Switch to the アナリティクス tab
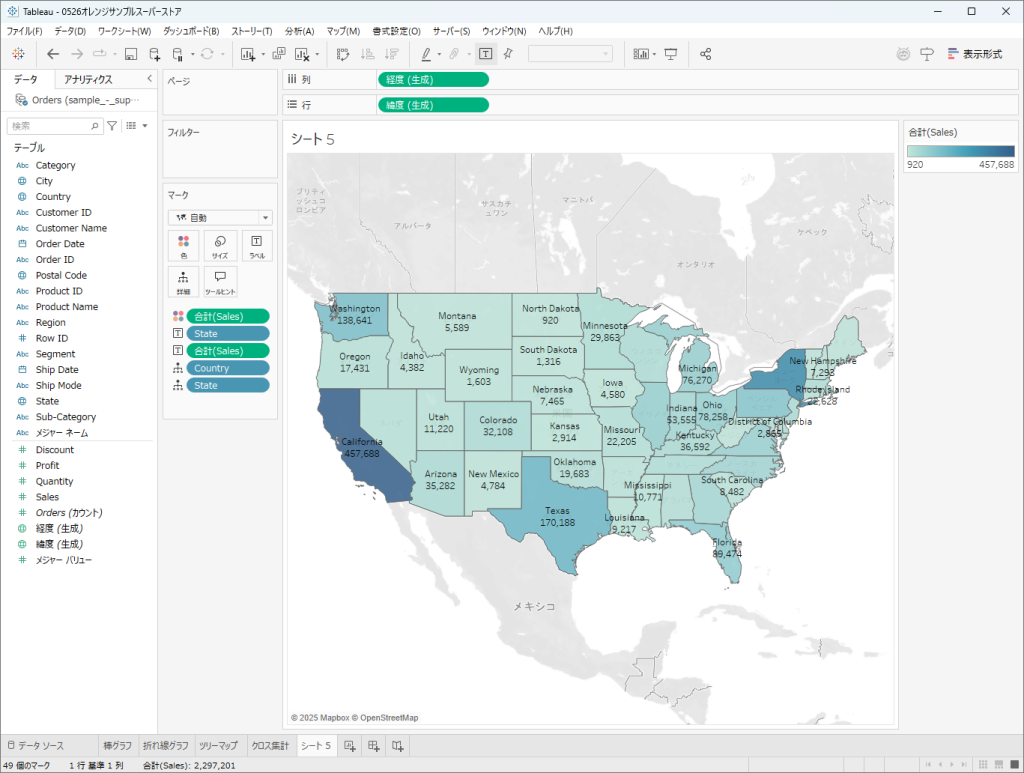 click(x=88, y=79)
